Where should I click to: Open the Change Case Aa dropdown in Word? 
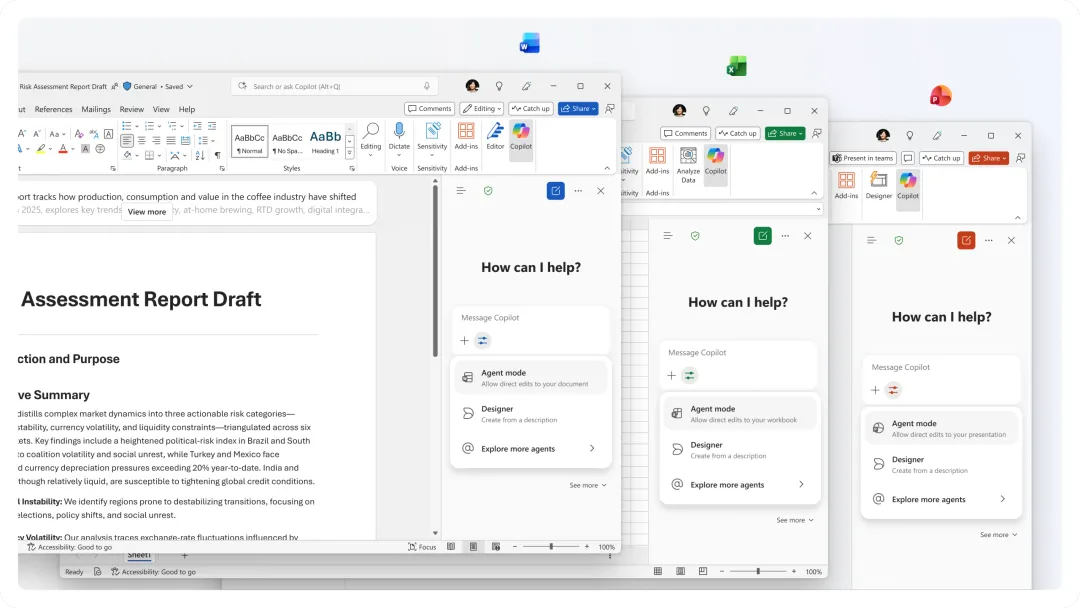[x=58, y=134]
